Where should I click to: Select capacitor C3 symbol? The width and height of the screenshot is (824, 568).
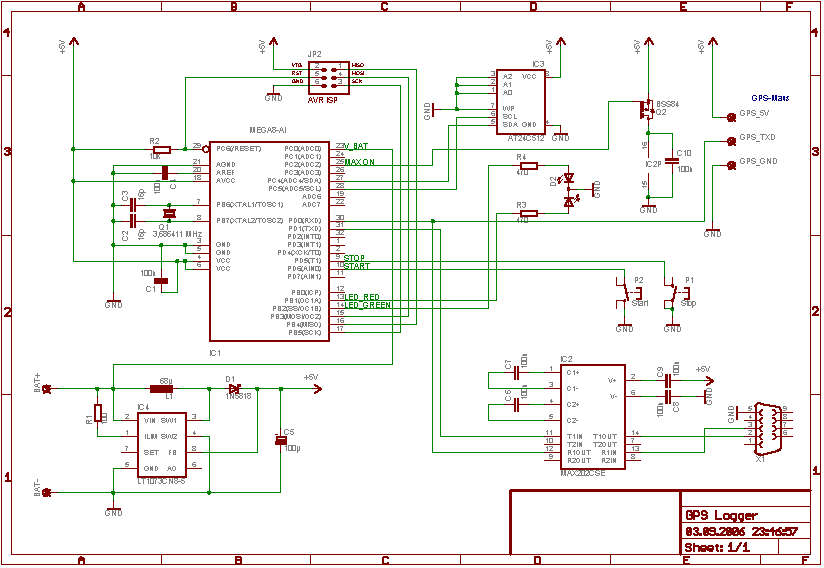[132, 205]
